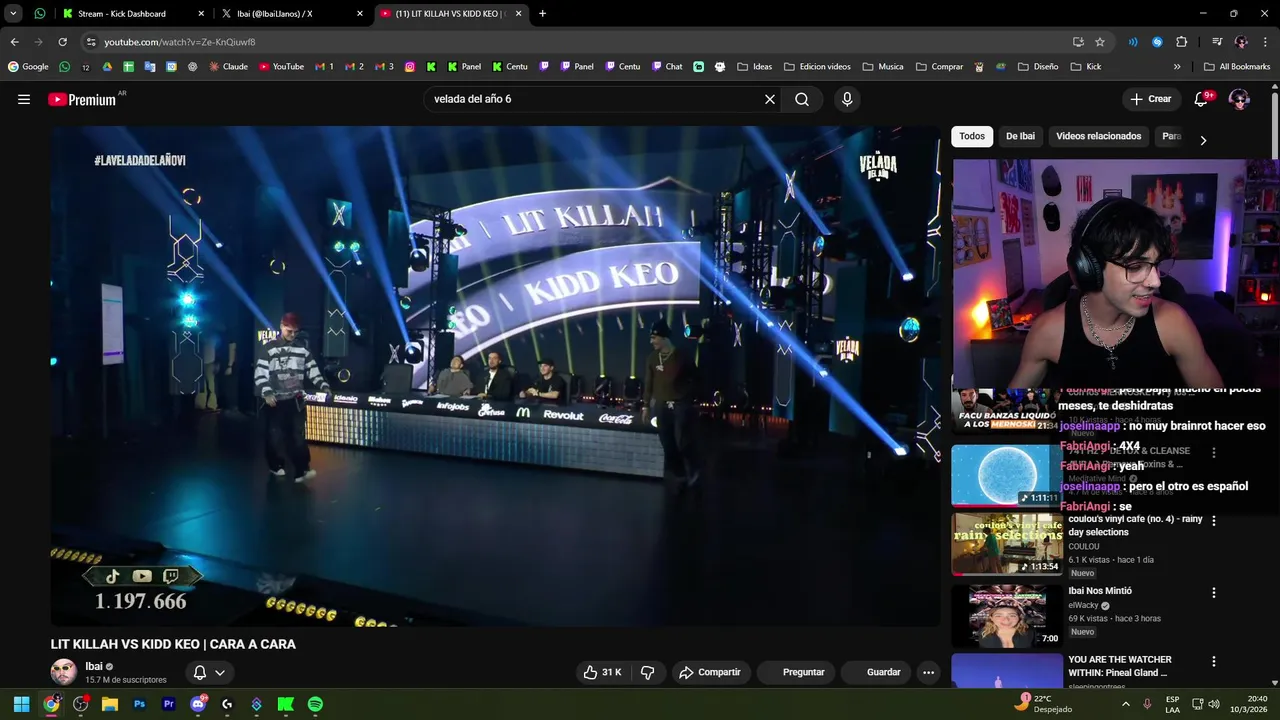The height and width of the screenshot is (720, 1280).
Task: Show more filter chips with the right arrow
Action: pyautogui.click(x=1203, y=140)
